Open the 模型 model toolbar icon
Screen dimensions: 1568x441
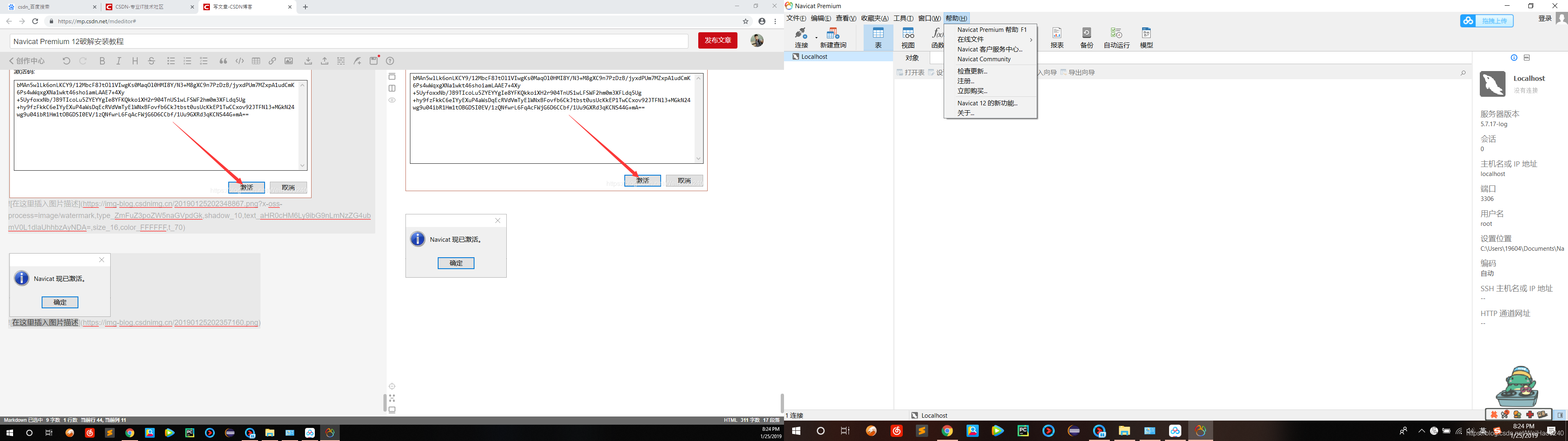(1146, 37)
